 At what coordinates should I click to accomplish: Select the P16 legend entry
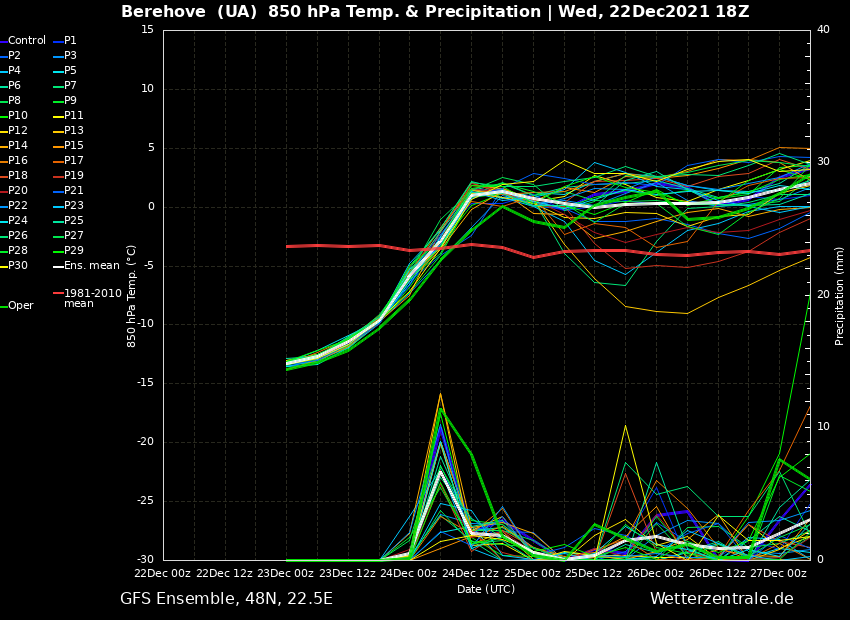pos(18,161)
